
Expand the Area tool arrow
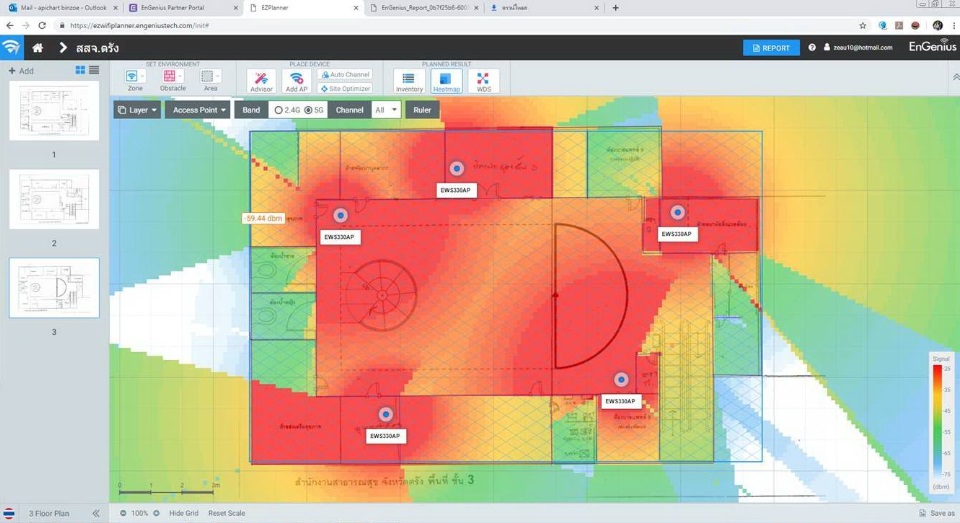[218, 77]
